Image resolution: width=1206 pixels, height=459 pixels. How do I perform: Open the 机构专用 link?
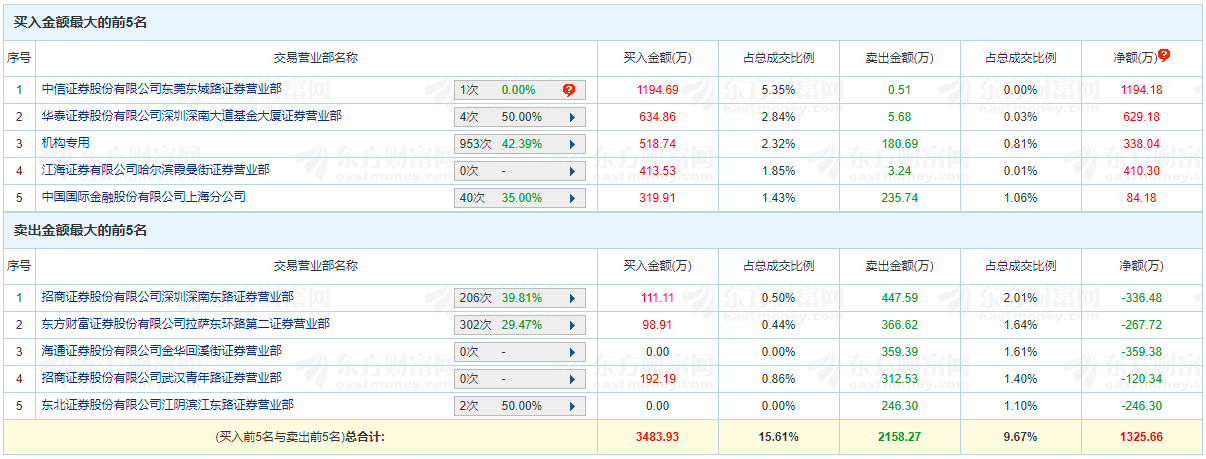pyautogui.click(x=66, y=144)
